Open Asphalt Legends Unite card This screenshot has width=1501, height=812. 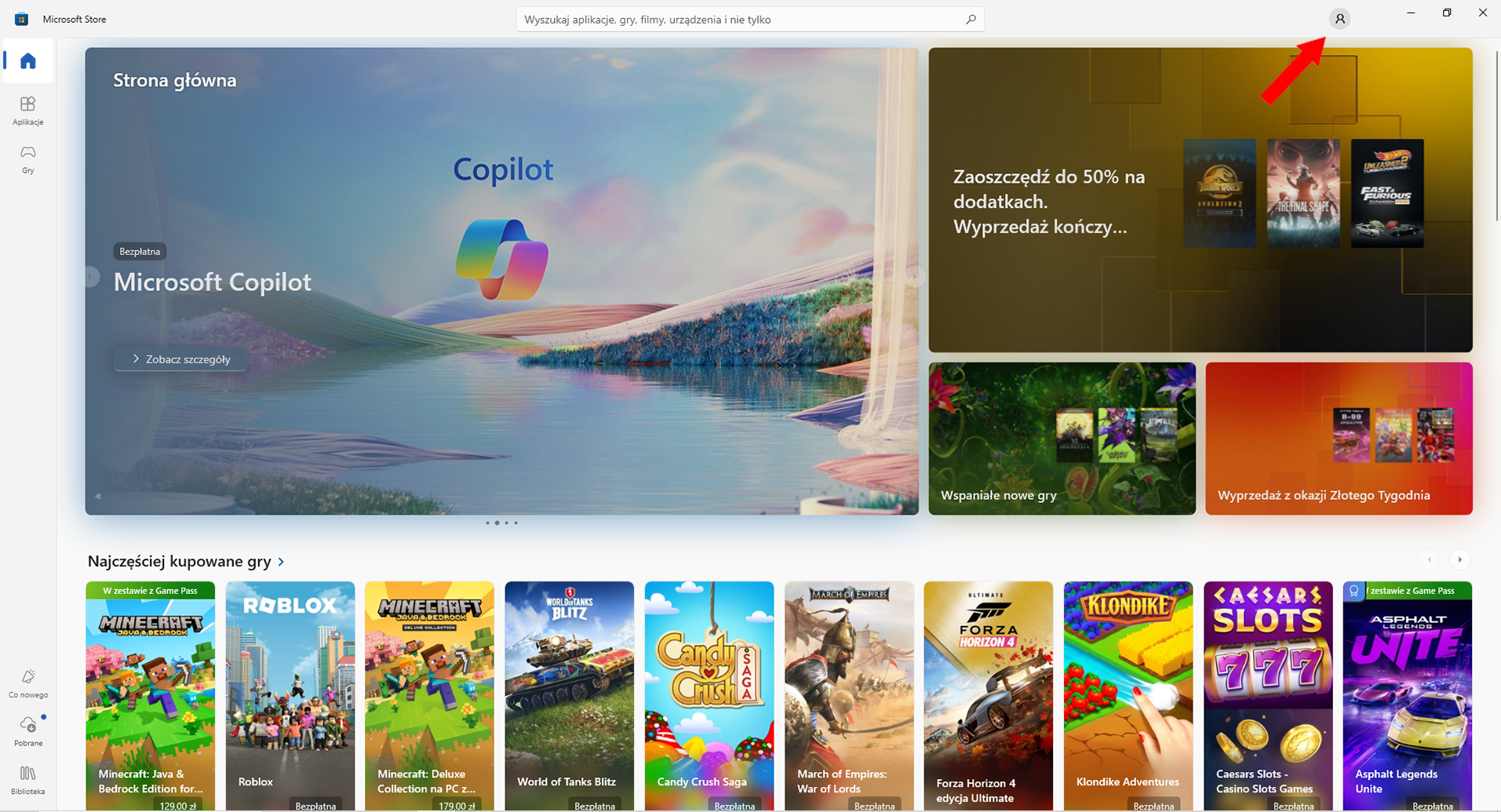(x=1408, y=697)
